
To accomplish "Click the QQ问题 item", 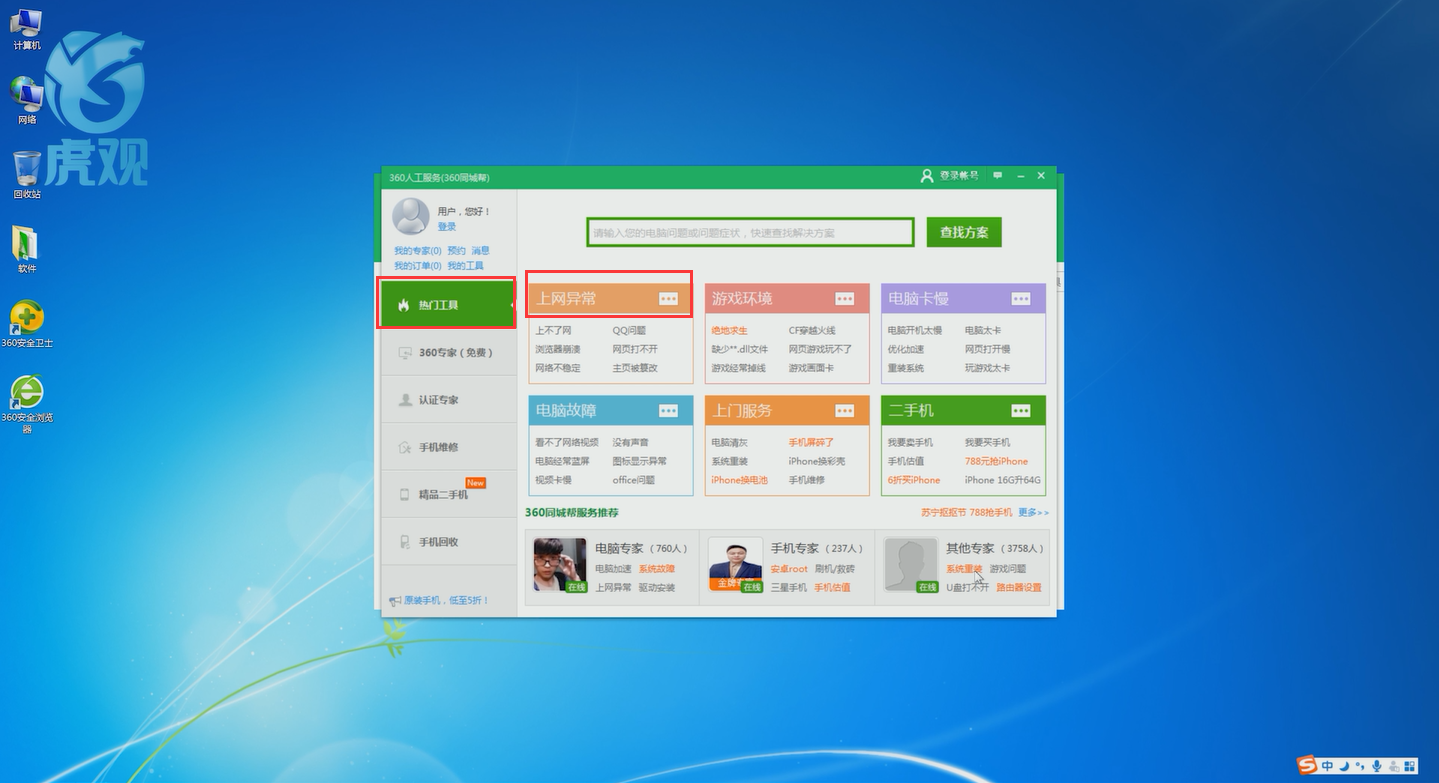I will [629, 330].
